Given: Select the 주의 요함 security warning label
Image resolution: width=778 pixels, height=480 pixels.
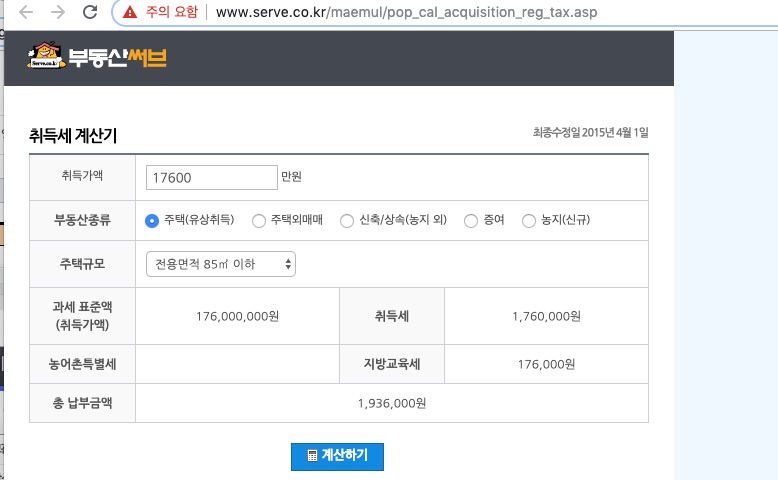Looking at the screenshot, I should (172, 12).
